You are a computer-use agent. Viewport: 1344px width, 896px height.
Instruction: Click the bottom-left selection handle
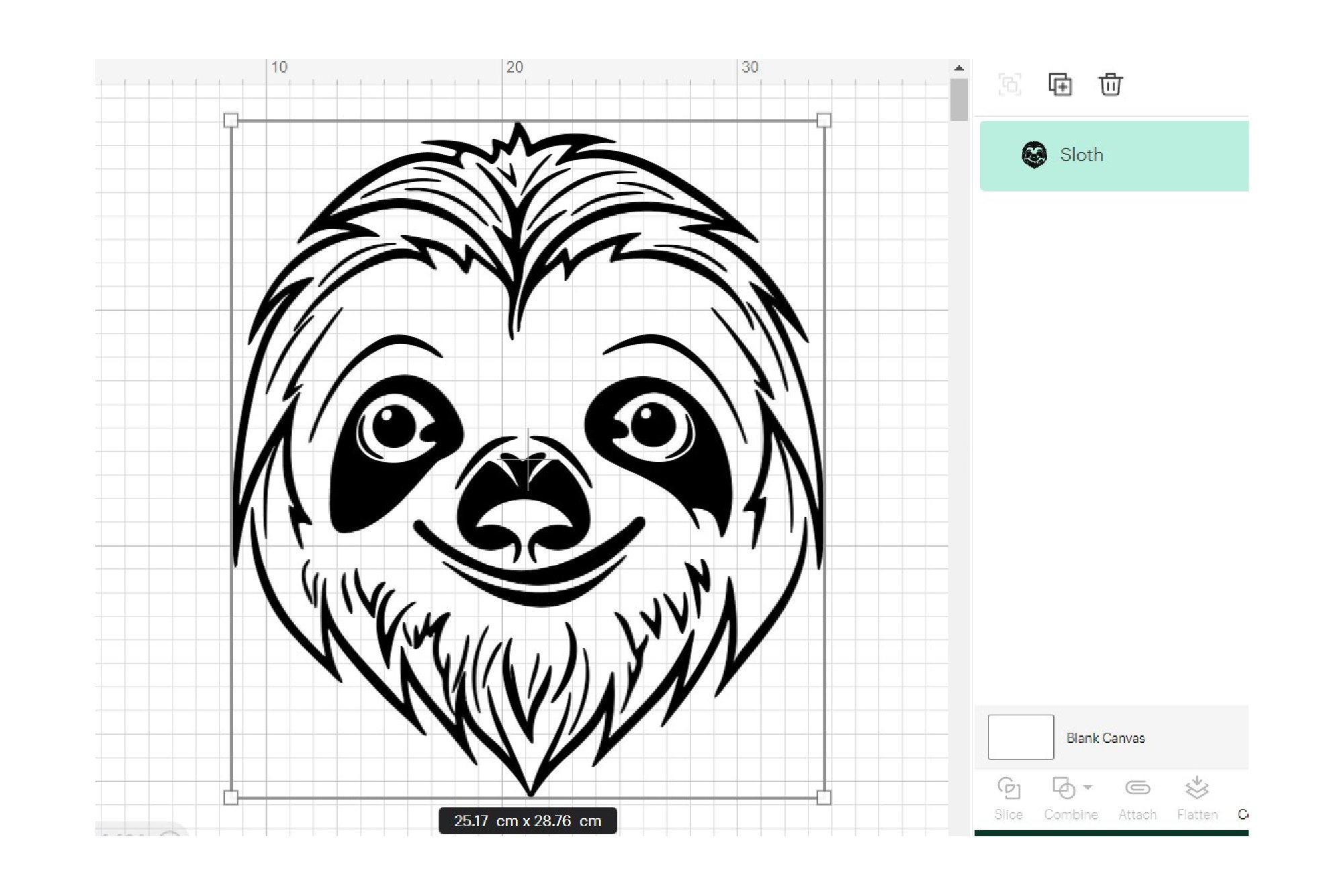[230, 798]
